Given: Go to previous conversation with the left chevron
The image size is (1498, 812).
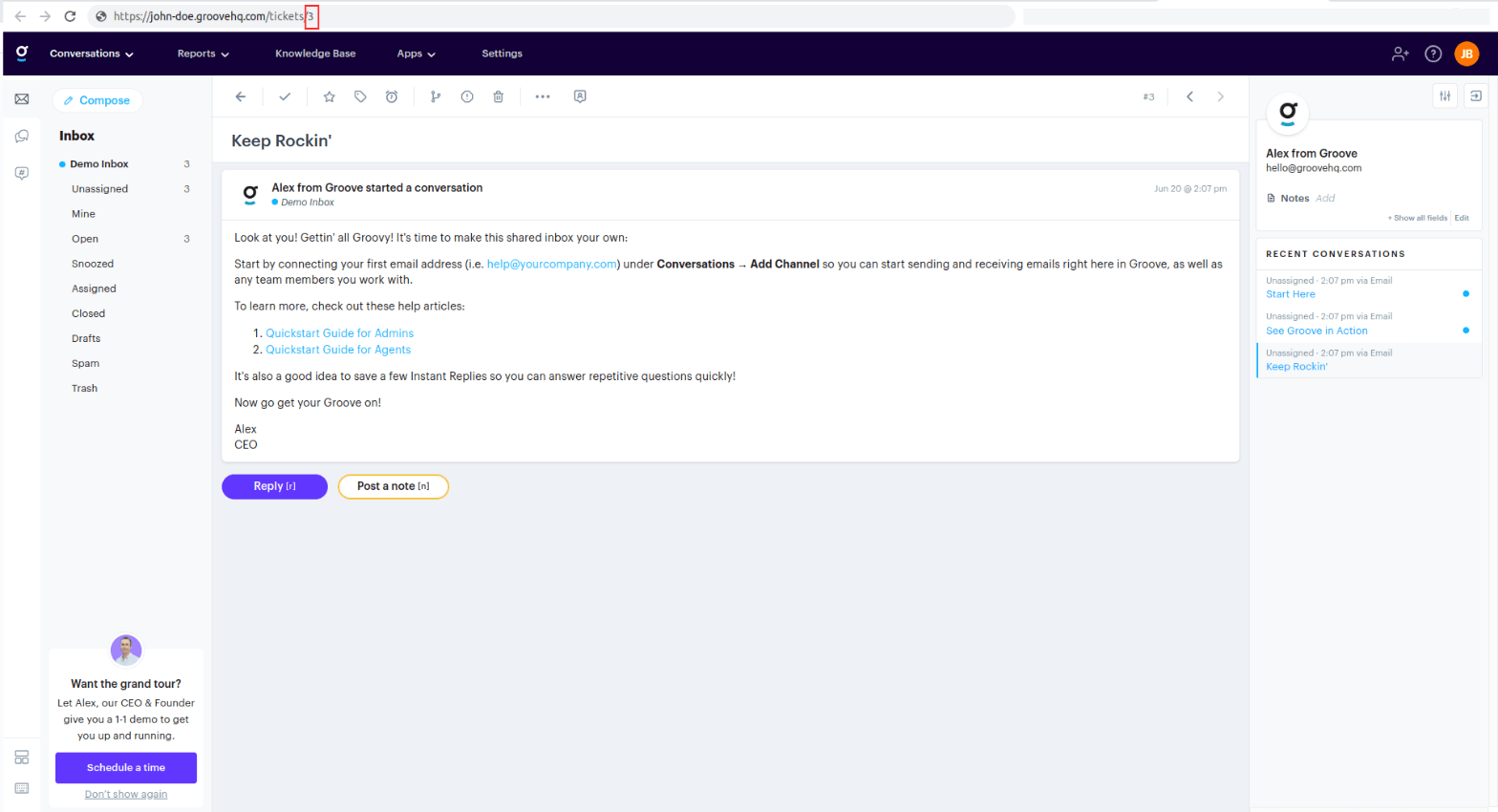Looking at the screenshot, I should pos(1189,96).
